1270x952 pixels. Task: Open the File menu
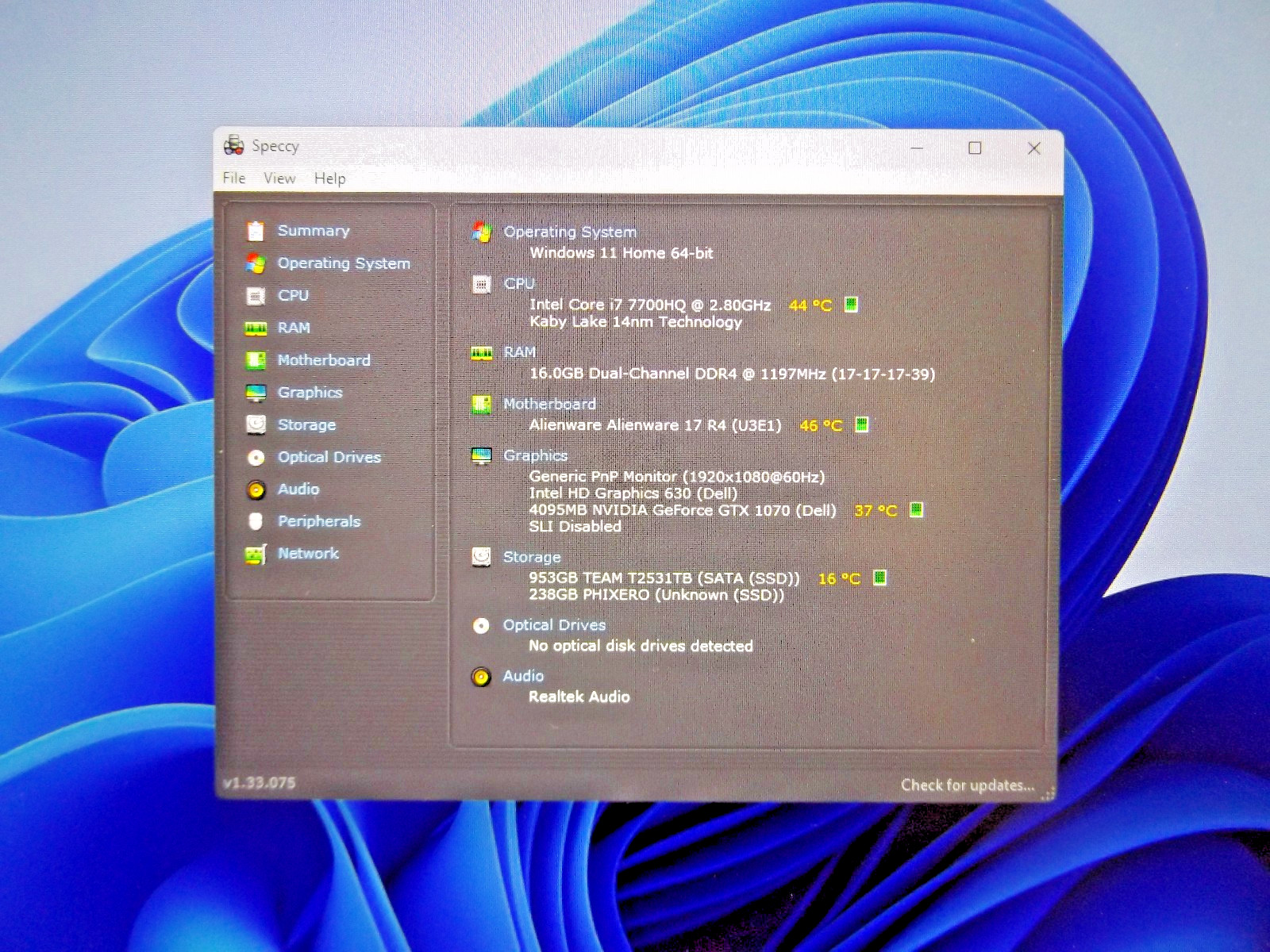pyautogui.click(x=234, y=178)
